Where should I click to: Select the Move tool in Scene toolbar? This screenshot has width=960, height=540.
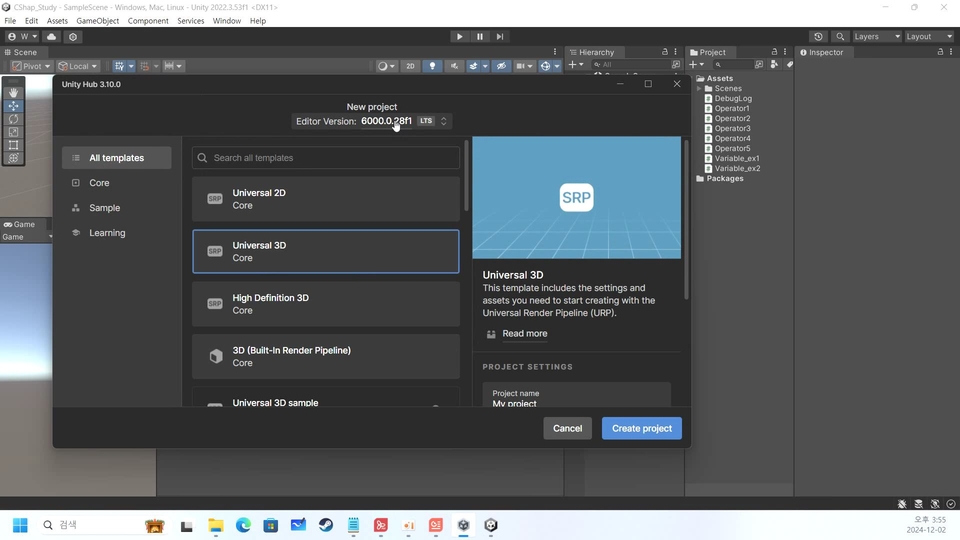click(13, 106)
